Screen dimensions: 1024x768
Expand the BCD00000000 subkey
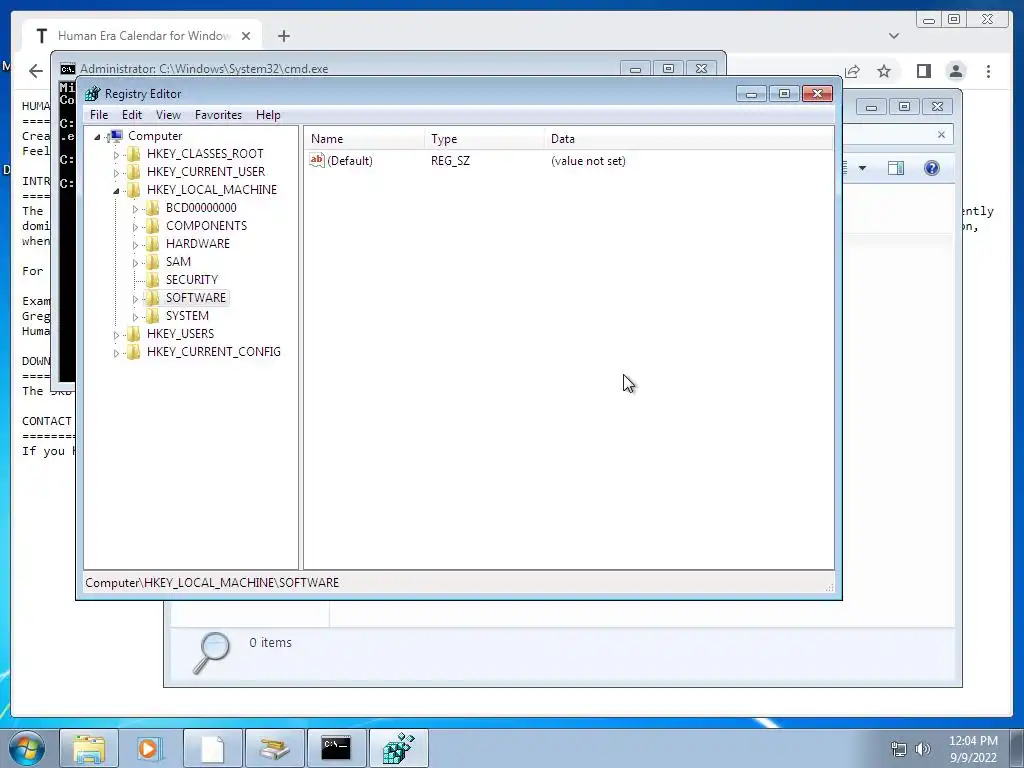(x=135, y=209)
